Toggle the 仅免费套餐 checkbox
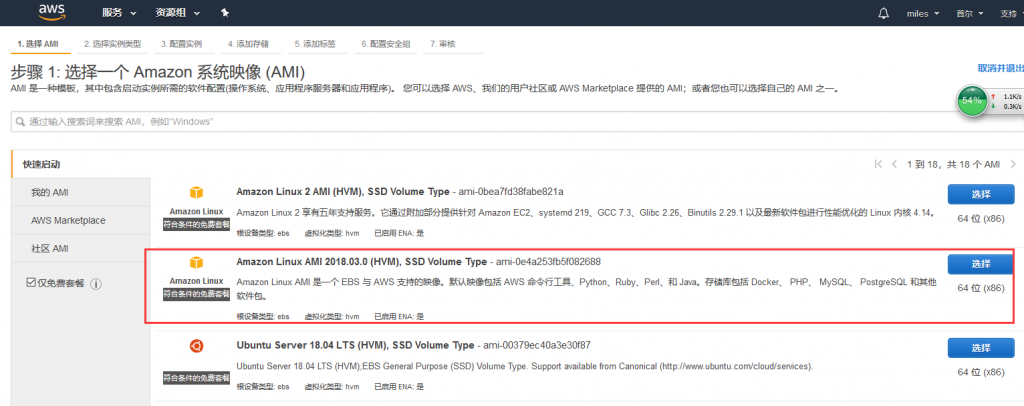 tap(31, 283)
